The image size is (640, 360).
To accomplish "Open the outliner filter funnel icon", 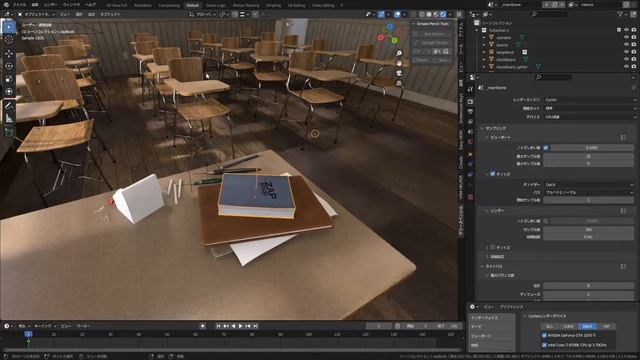I will pyautogui.click(x=621, y=14).
